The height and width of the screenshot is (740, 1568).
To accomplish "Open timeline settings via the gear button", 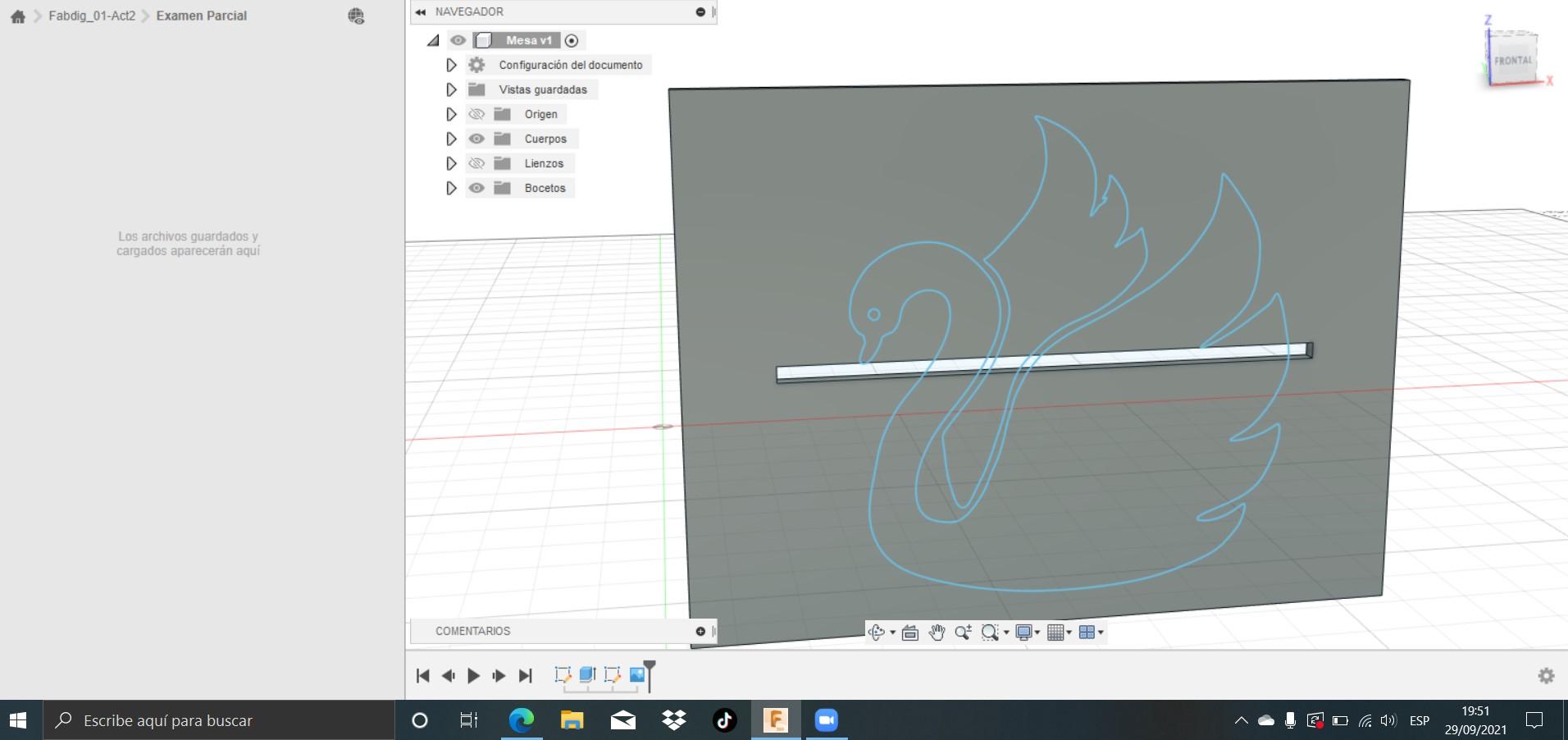I will pyautogui.click(x=1547, y=675).
